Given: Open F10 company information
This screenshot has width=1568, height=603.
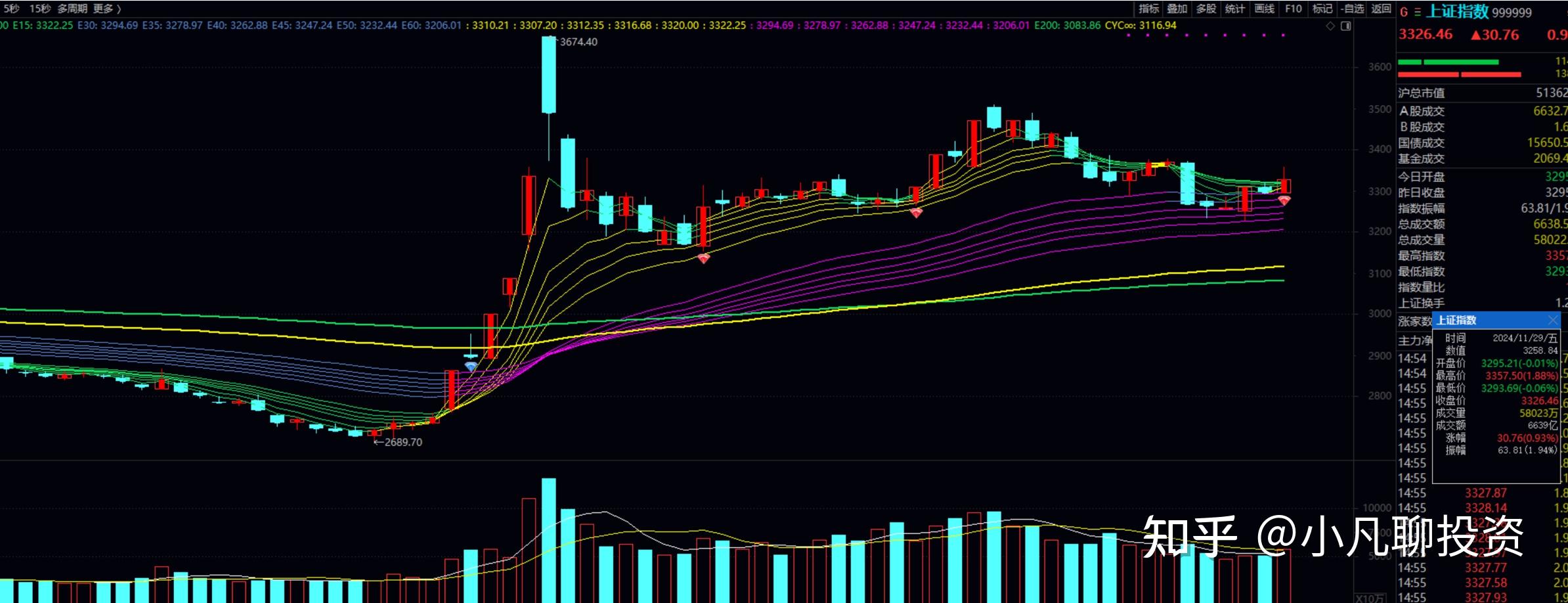Looking at the screenshot, I should pos(1293,9).
